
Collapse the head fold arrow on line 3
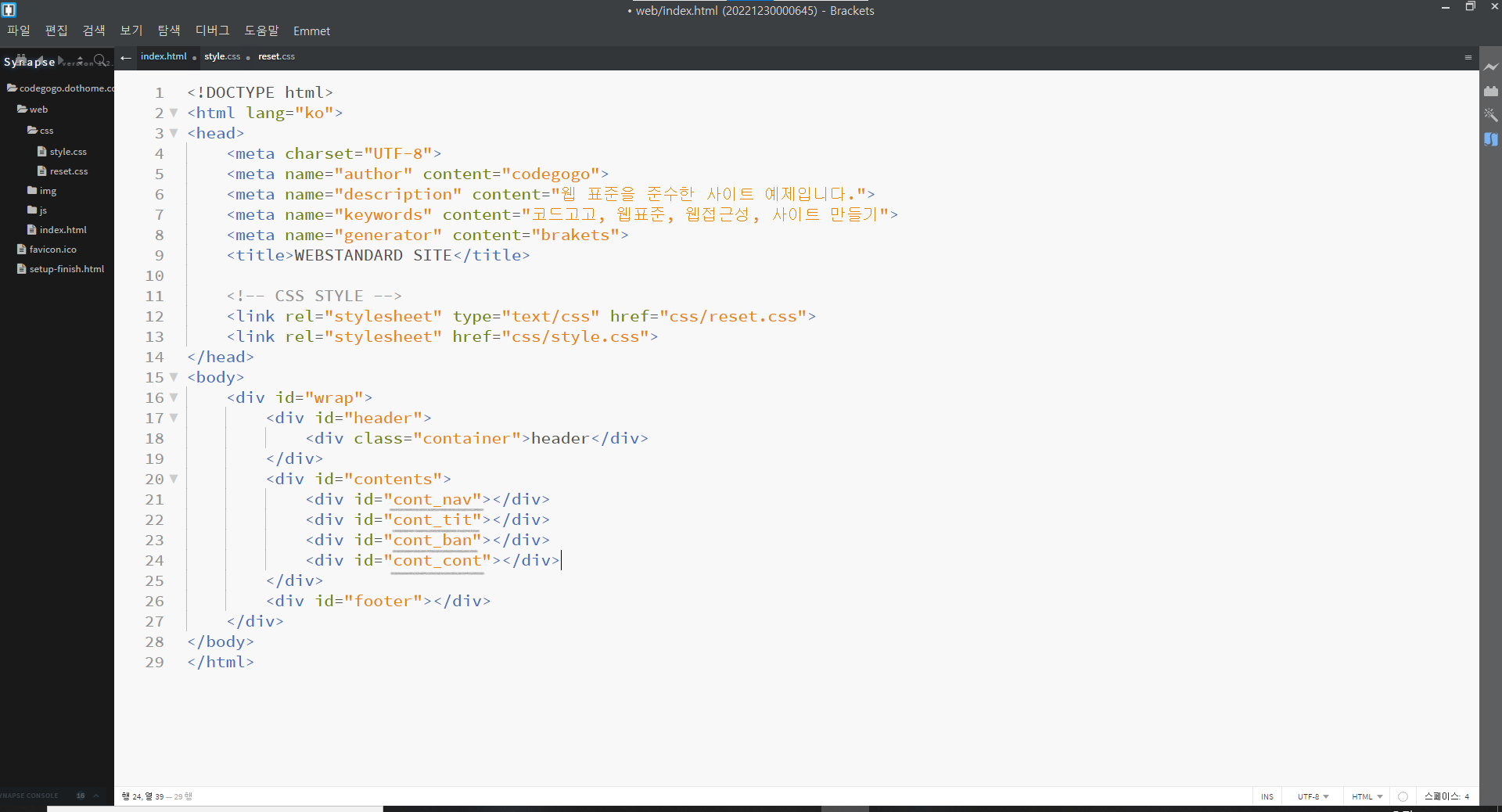tap(174, 133)
